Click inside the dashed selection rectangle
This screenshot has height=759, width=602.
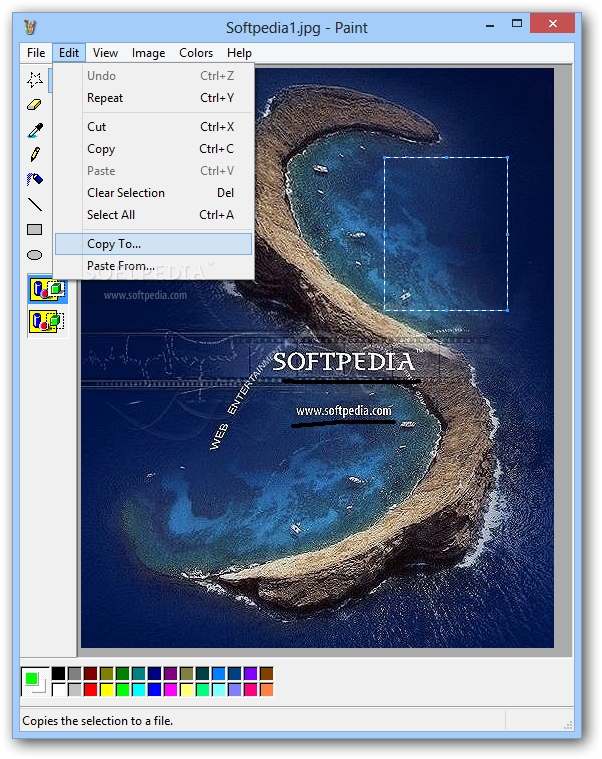click(x=446, y=234)
